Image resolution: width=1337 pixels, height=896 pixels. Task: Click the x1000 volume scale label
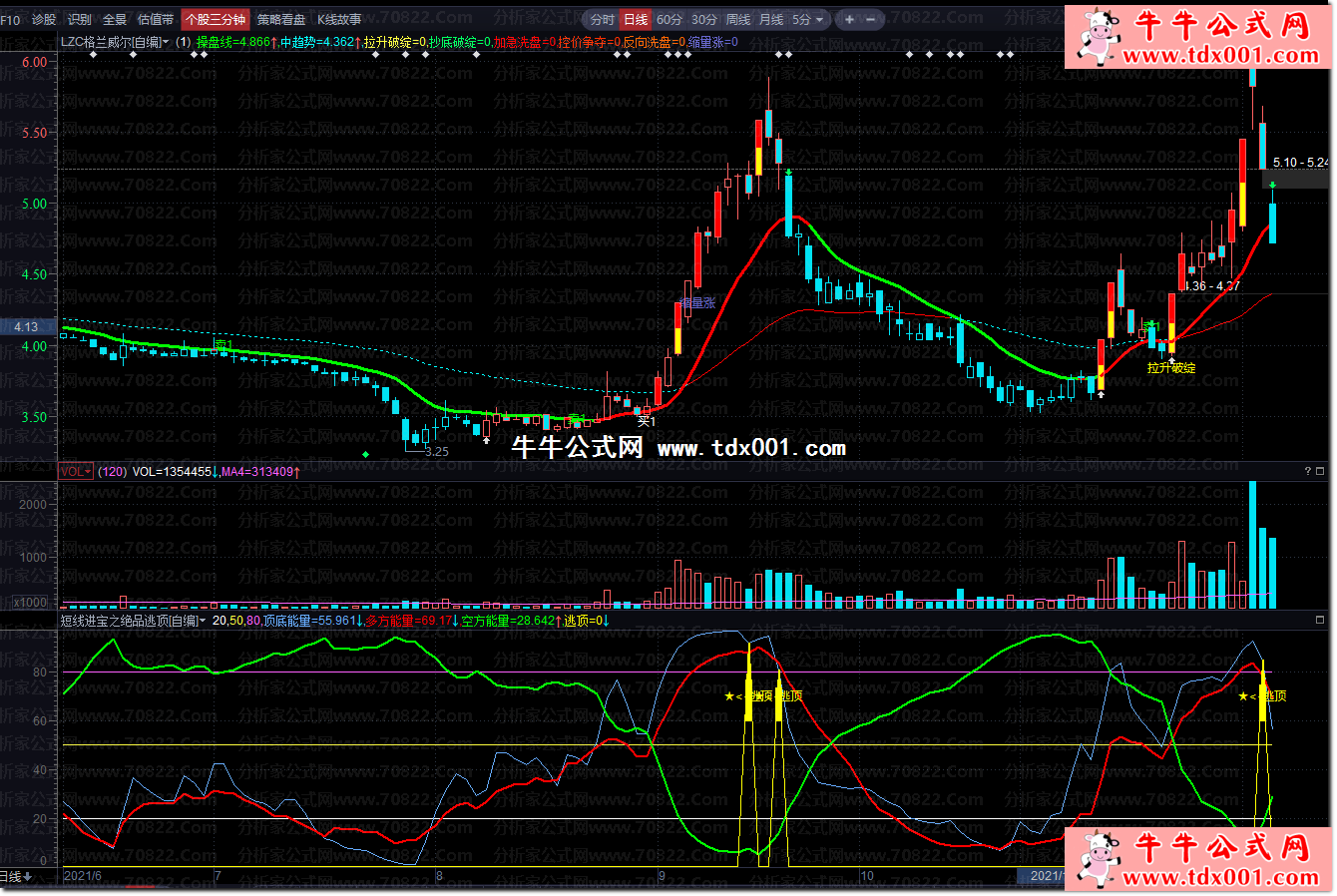tap(30, 602)
